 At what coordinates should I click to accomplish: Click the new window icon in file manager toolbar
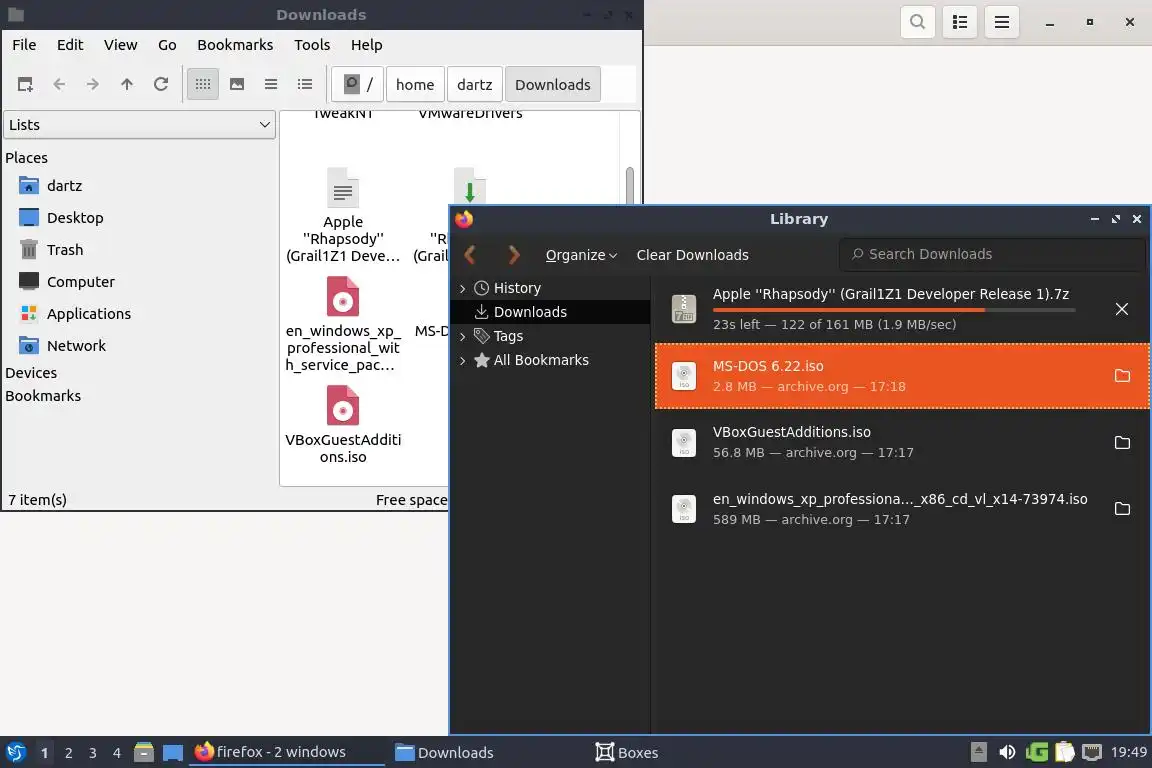25,85
